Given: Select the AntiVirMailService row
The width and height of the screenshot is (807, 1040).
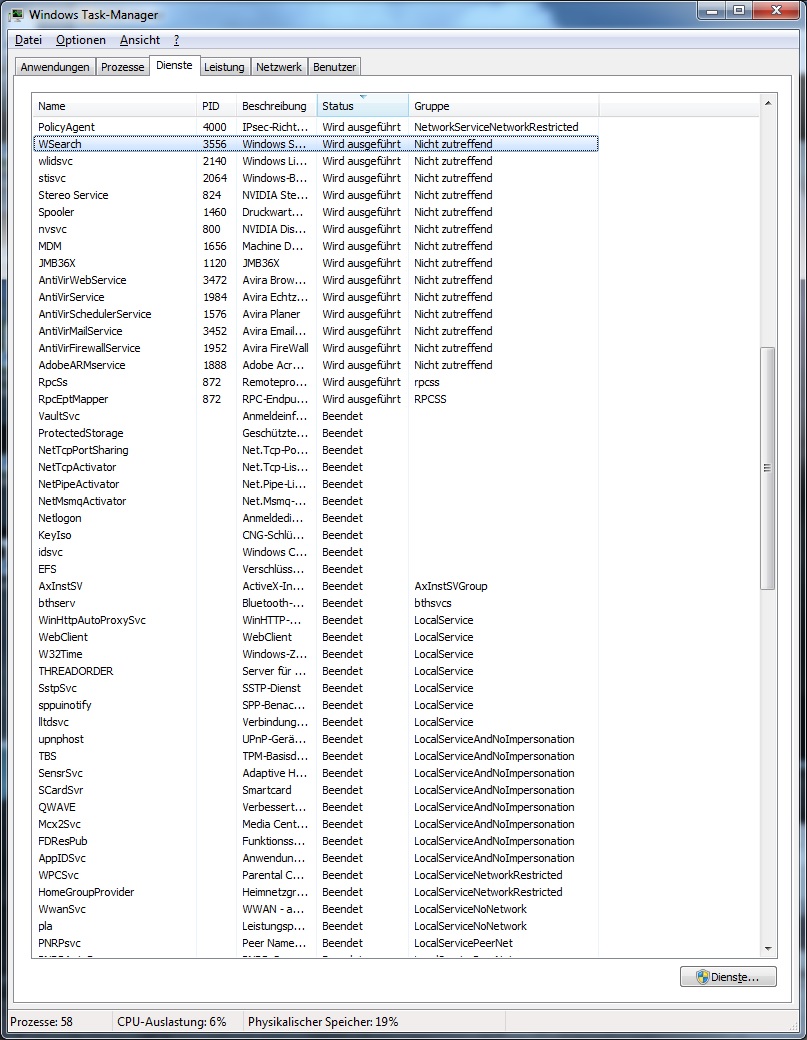Looking at the screenshot, I should 316,331.
